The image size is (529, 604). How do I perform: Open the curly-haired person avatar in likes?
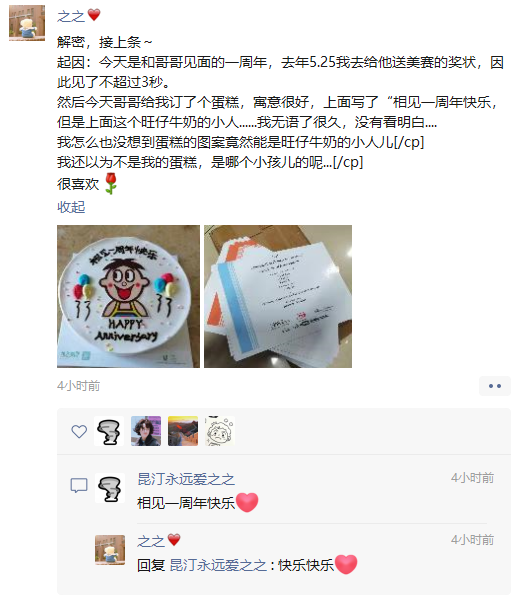coord(146,431)
